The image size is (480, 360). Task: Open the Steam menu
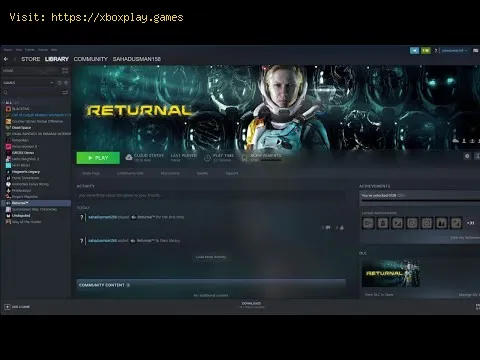pos(8,50)
